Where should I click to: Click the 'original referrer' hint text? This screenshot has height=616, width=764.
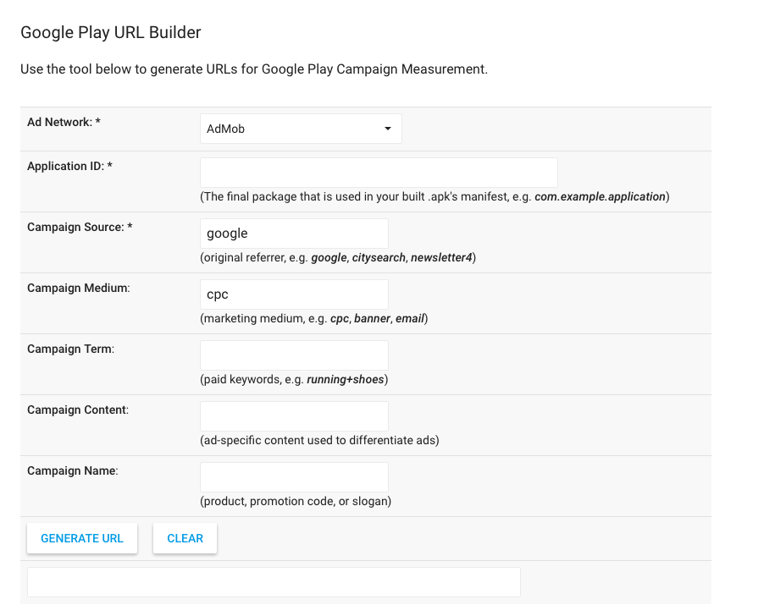[x=338, y=257]
